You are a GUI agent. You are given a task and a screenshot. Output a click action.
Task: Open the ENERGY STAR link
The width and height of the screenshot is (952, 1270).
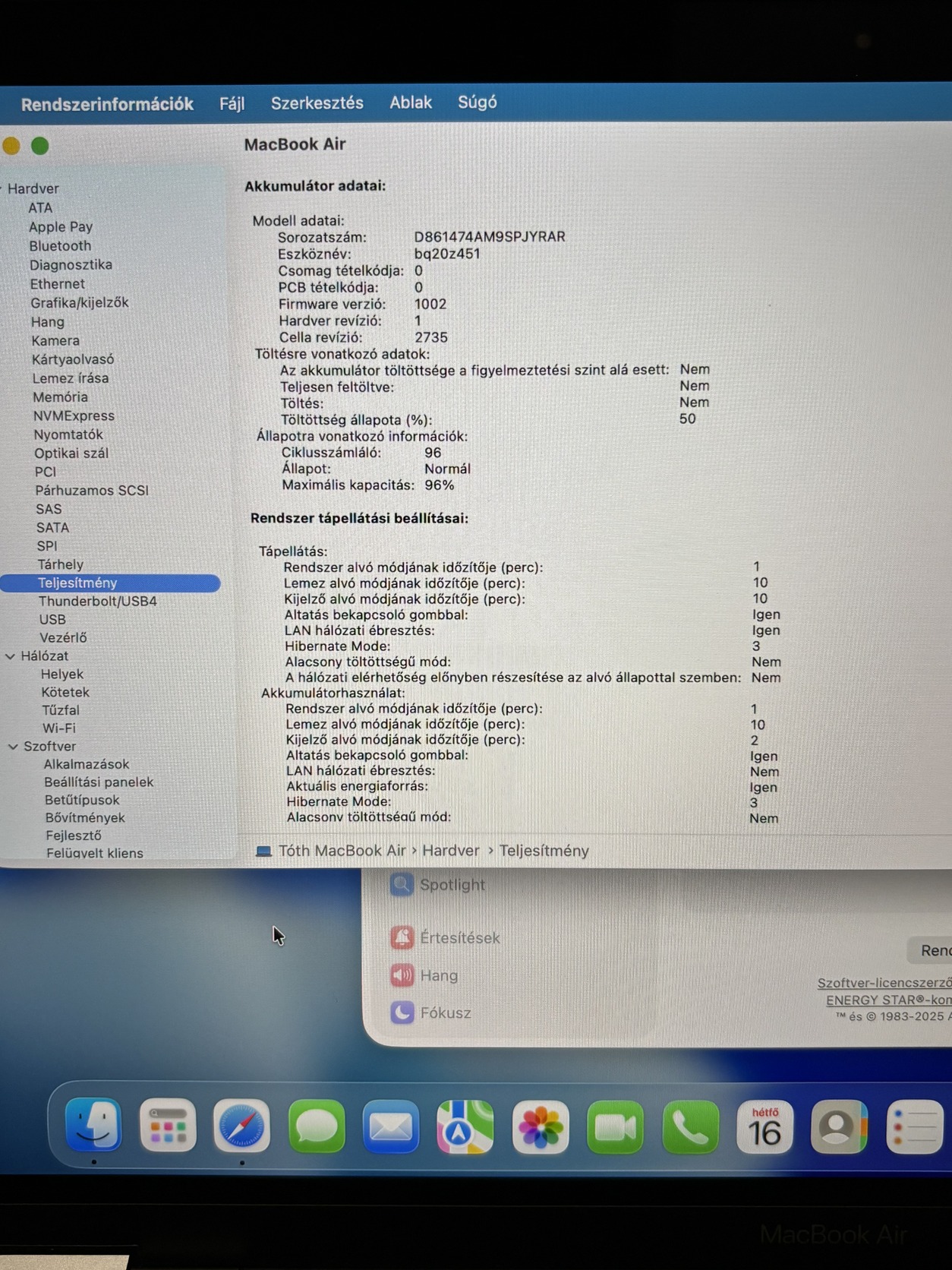[x=888, y=1000]
